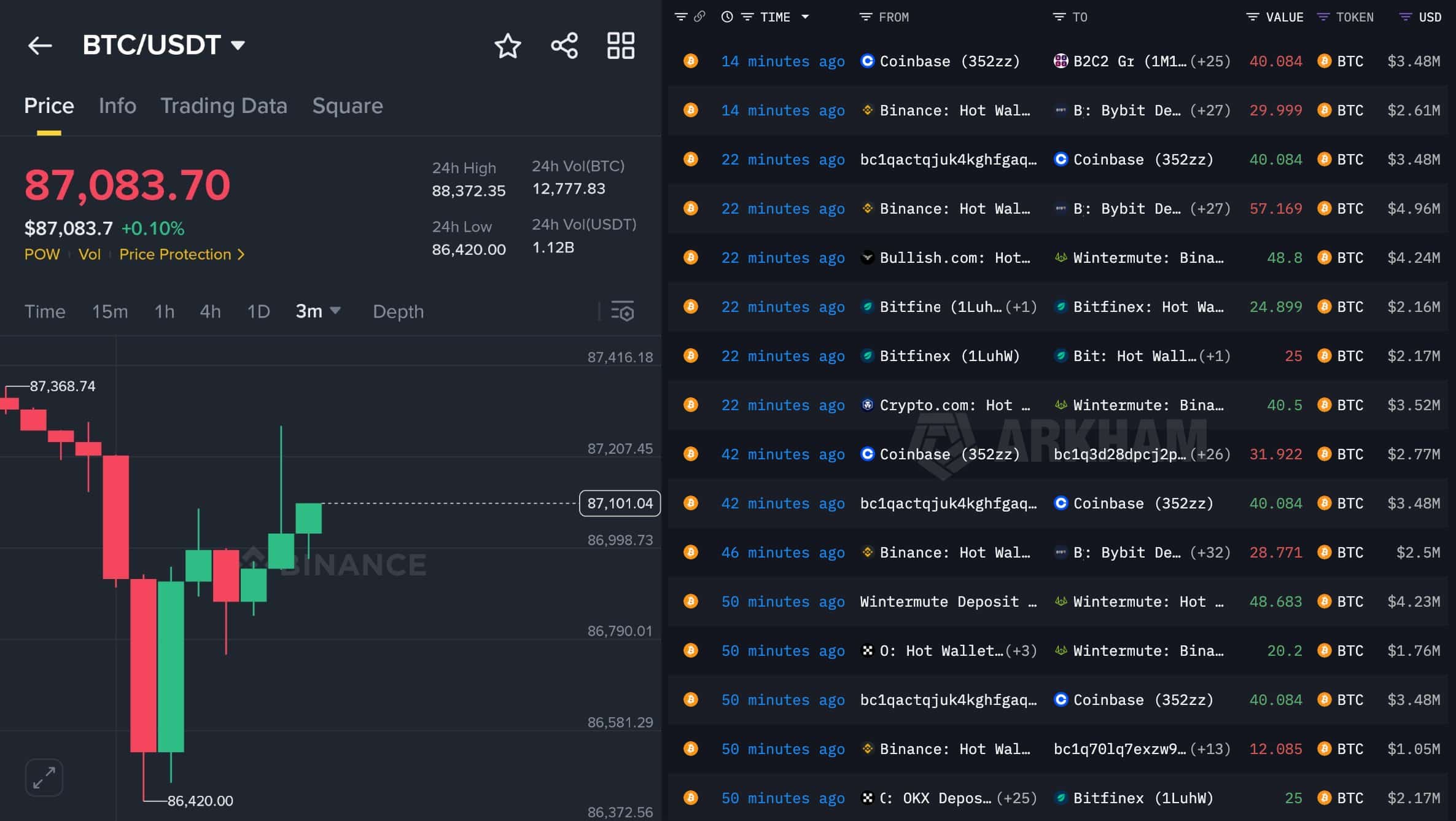
Task: Add BTC/USDT to favorites with star
Action: (x=508, y=46)
